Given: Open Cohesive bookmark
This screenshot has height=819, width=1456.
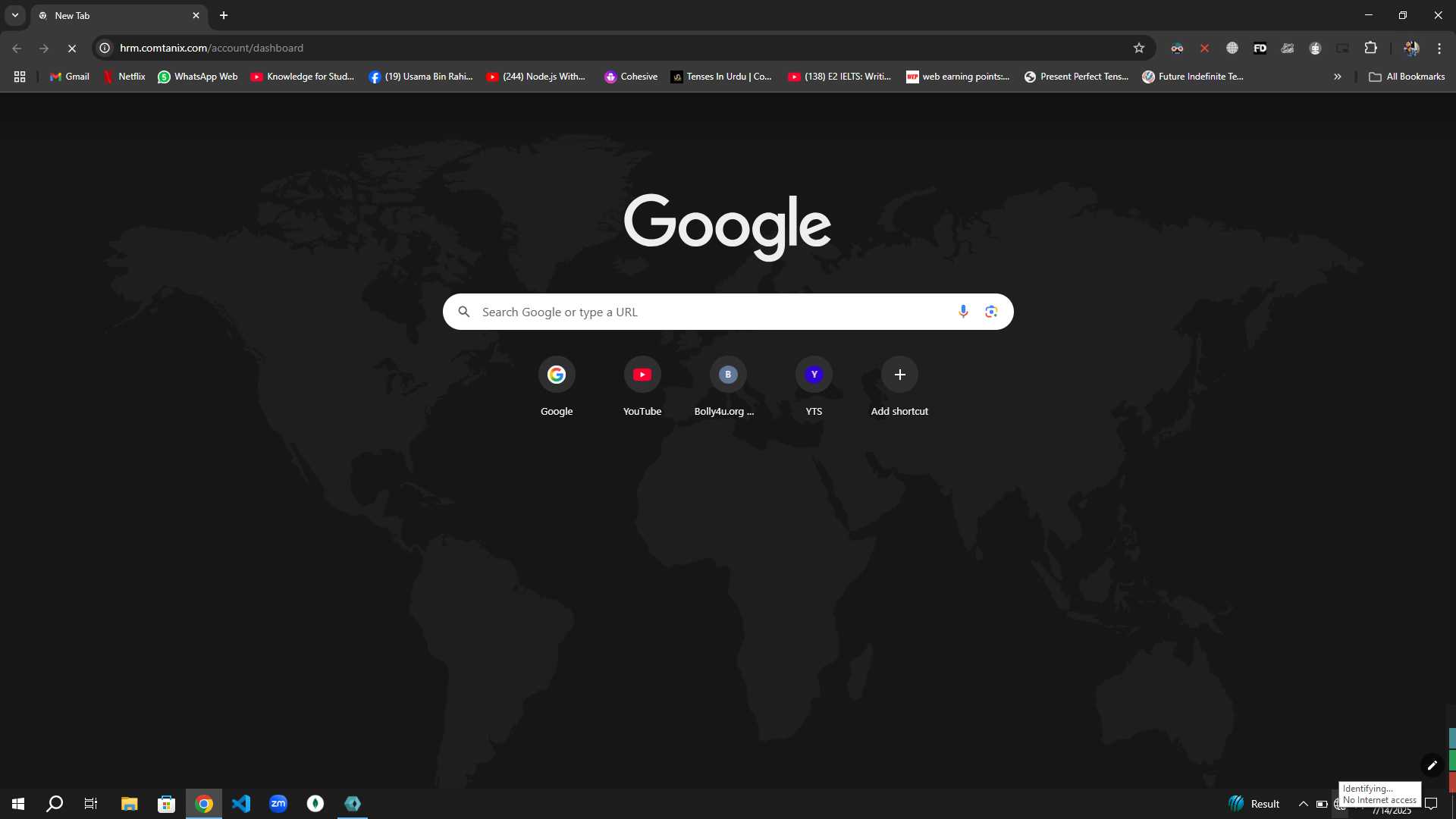Looking at the screenshot, I should pos(631,77).
